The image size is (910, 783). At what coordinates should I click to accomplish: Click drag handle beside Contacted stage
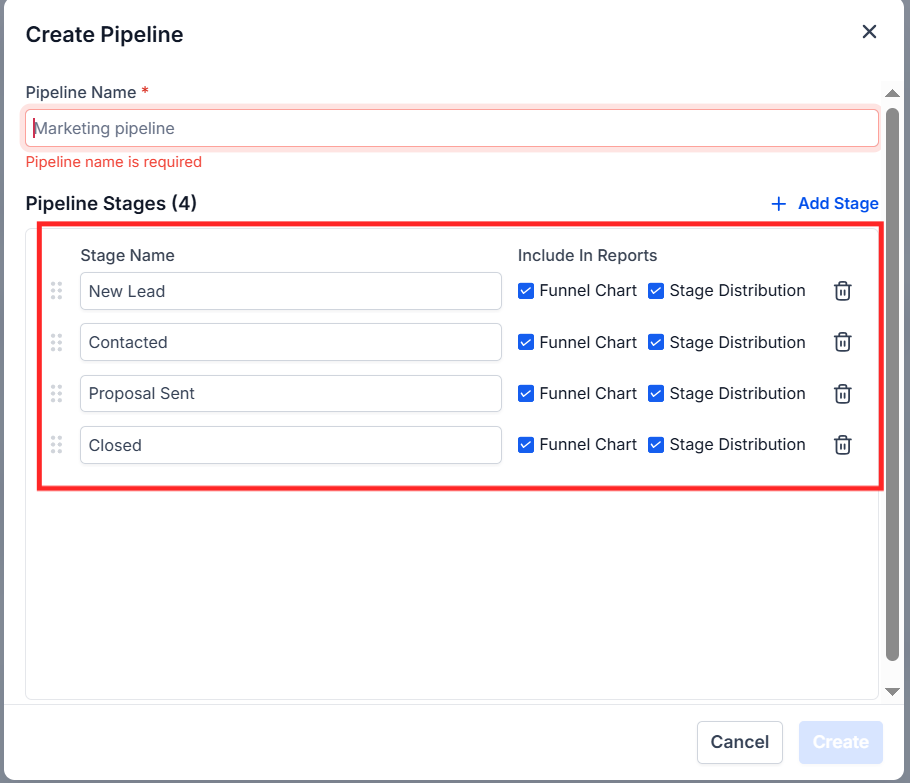pyautogui.click(x=57, y=342)
